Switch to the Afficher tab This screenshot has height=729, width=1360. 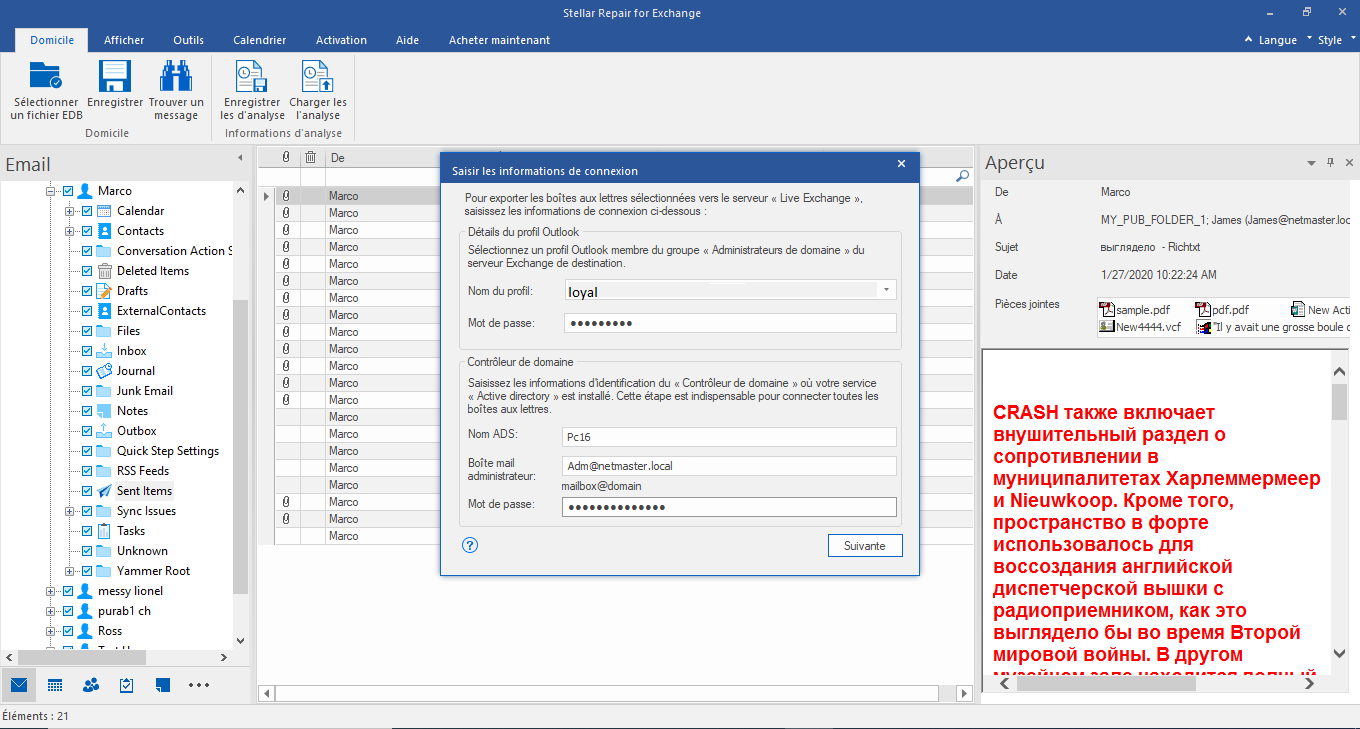click(x=124, y=40)
